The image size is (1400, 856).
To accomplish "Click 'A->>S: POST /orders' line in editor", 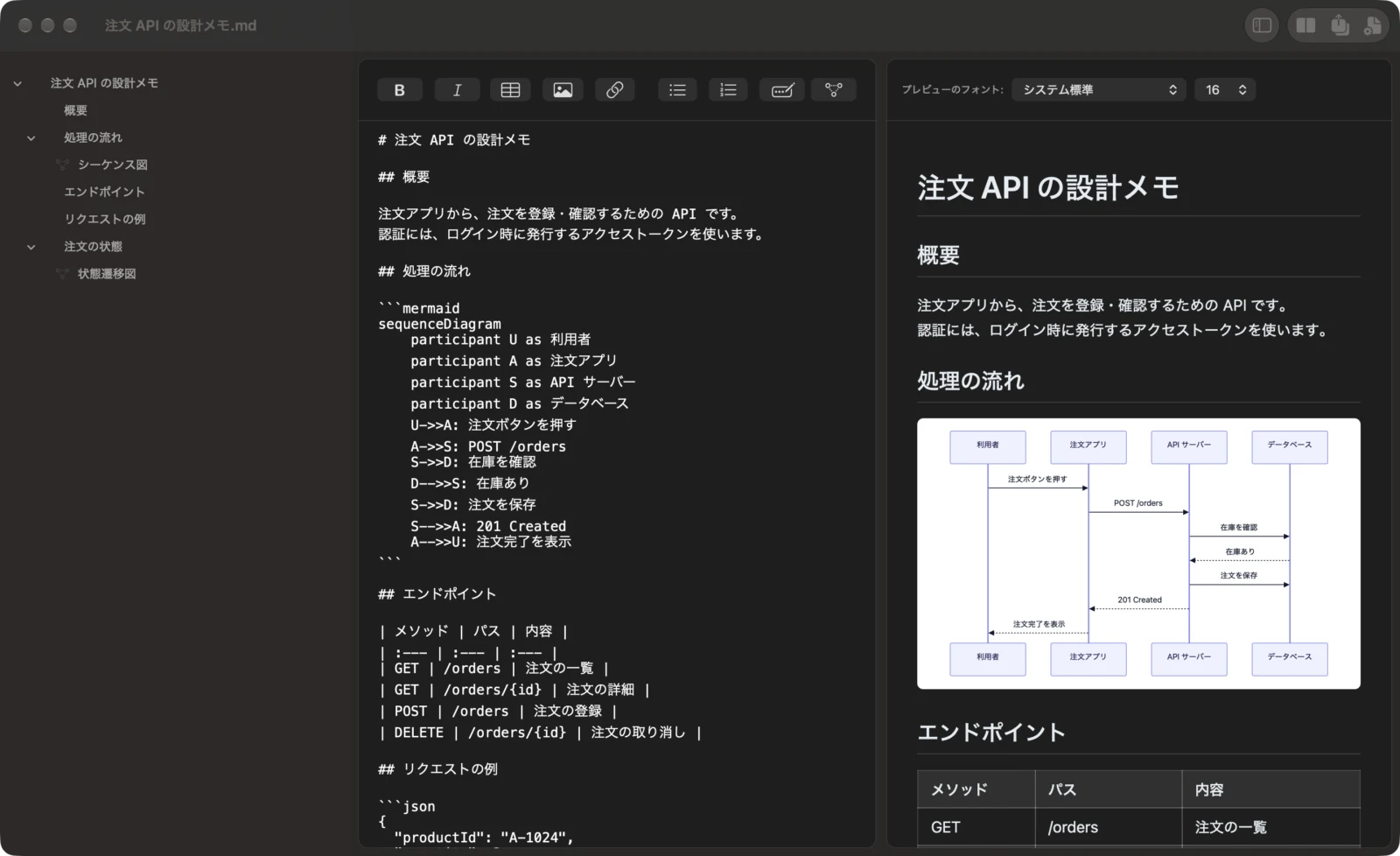I will click(488, 446).
